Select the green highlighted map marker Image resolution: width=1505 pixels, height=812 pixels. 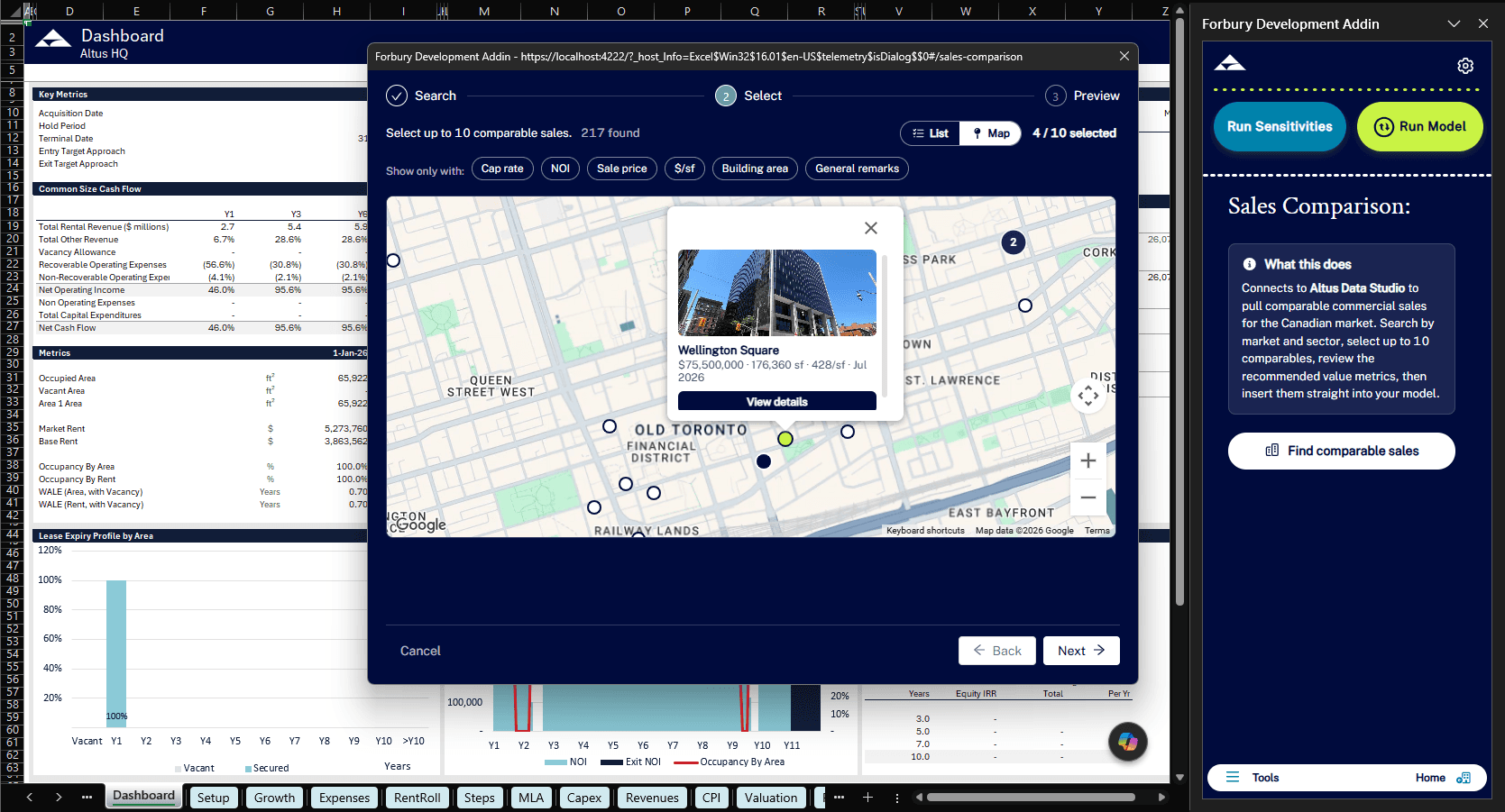[785, 439]
